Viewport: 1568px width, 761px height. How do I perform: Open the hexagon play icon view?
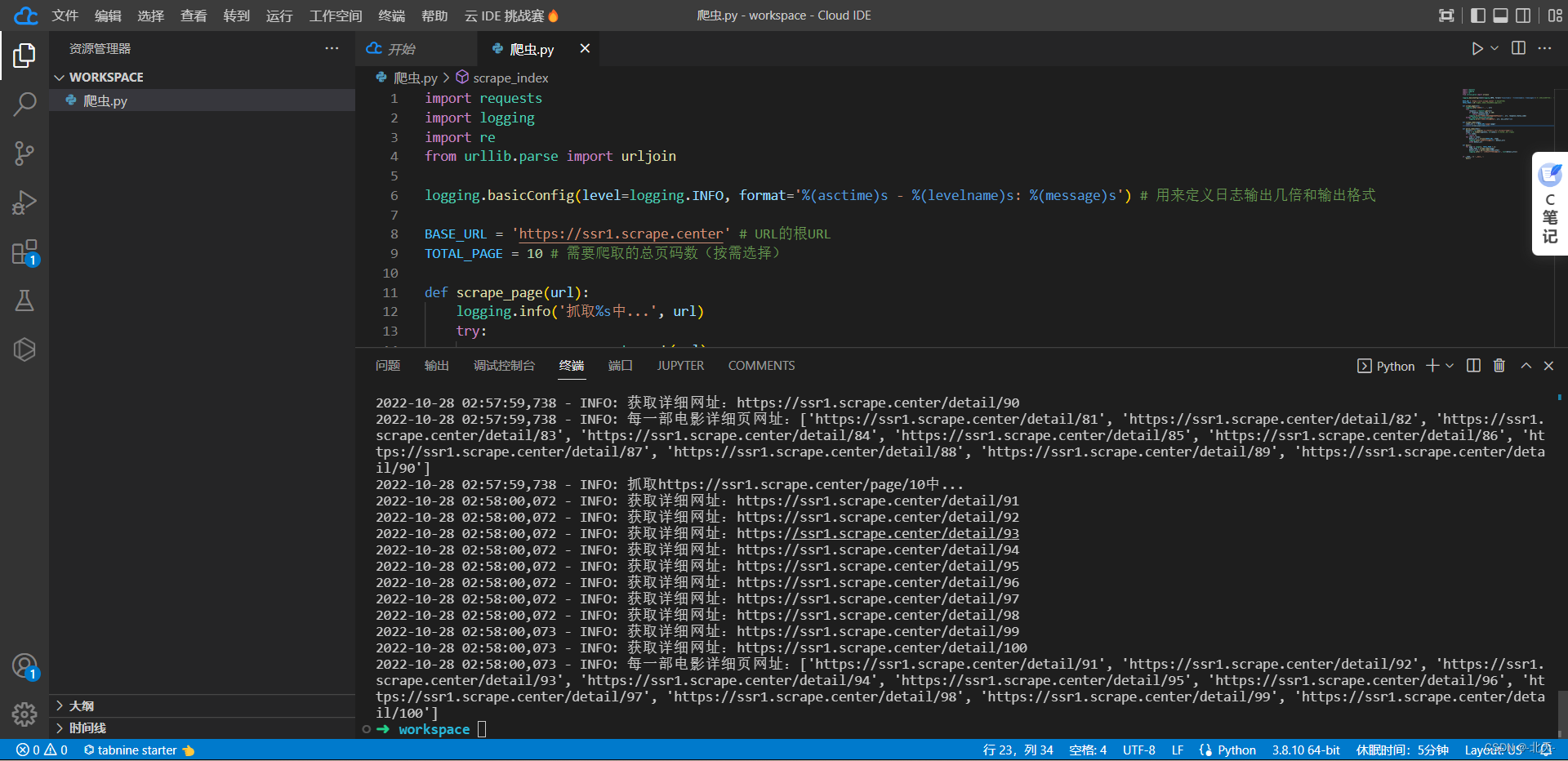tap(24, 349)
